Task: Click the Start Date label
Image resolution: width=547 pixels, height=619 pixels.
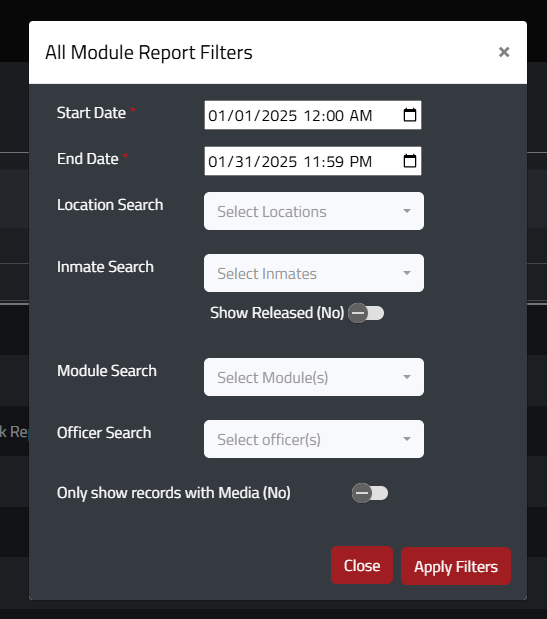Action: [92, 113]
